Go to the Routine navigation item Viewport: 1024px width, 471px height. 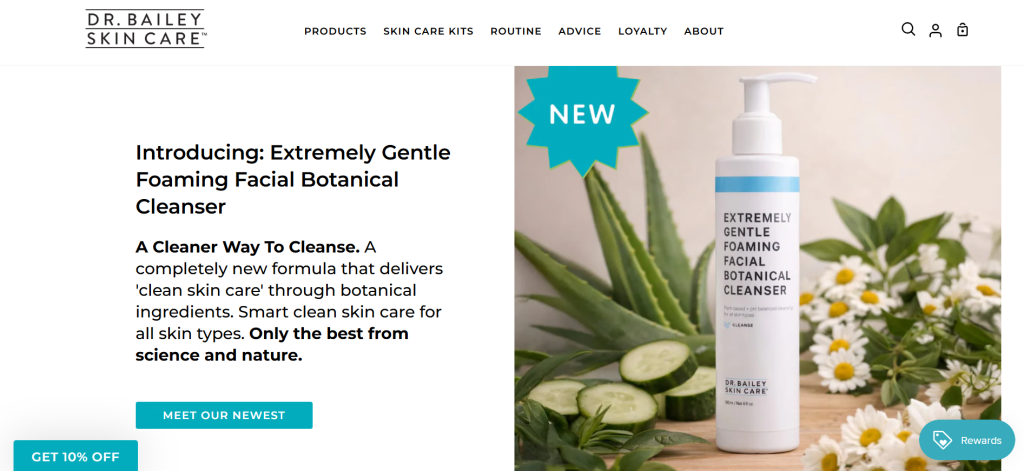(x=515, y=31)
